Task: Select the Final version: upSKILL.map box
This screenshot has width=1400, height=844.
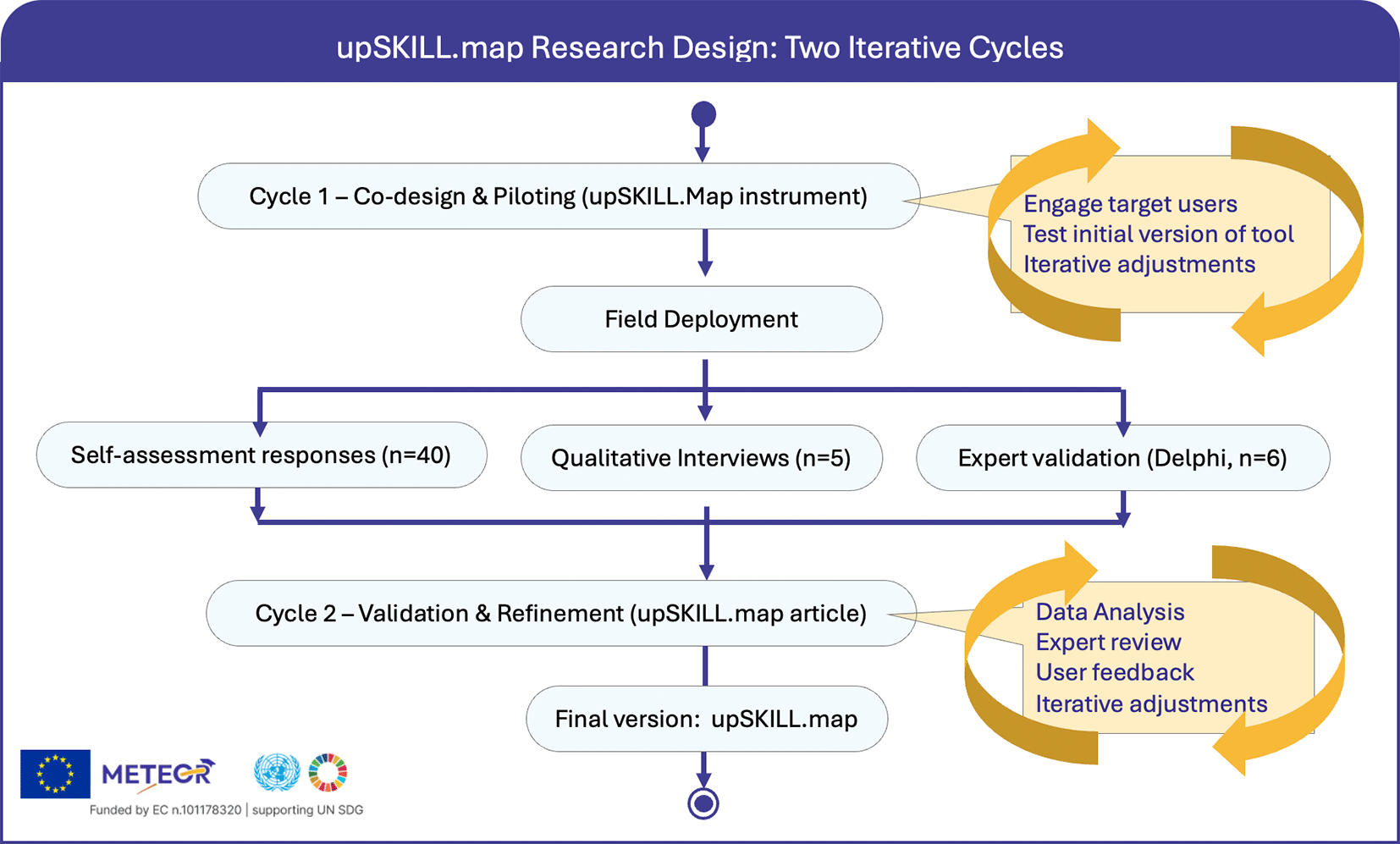Action: [x=707, y=720]
